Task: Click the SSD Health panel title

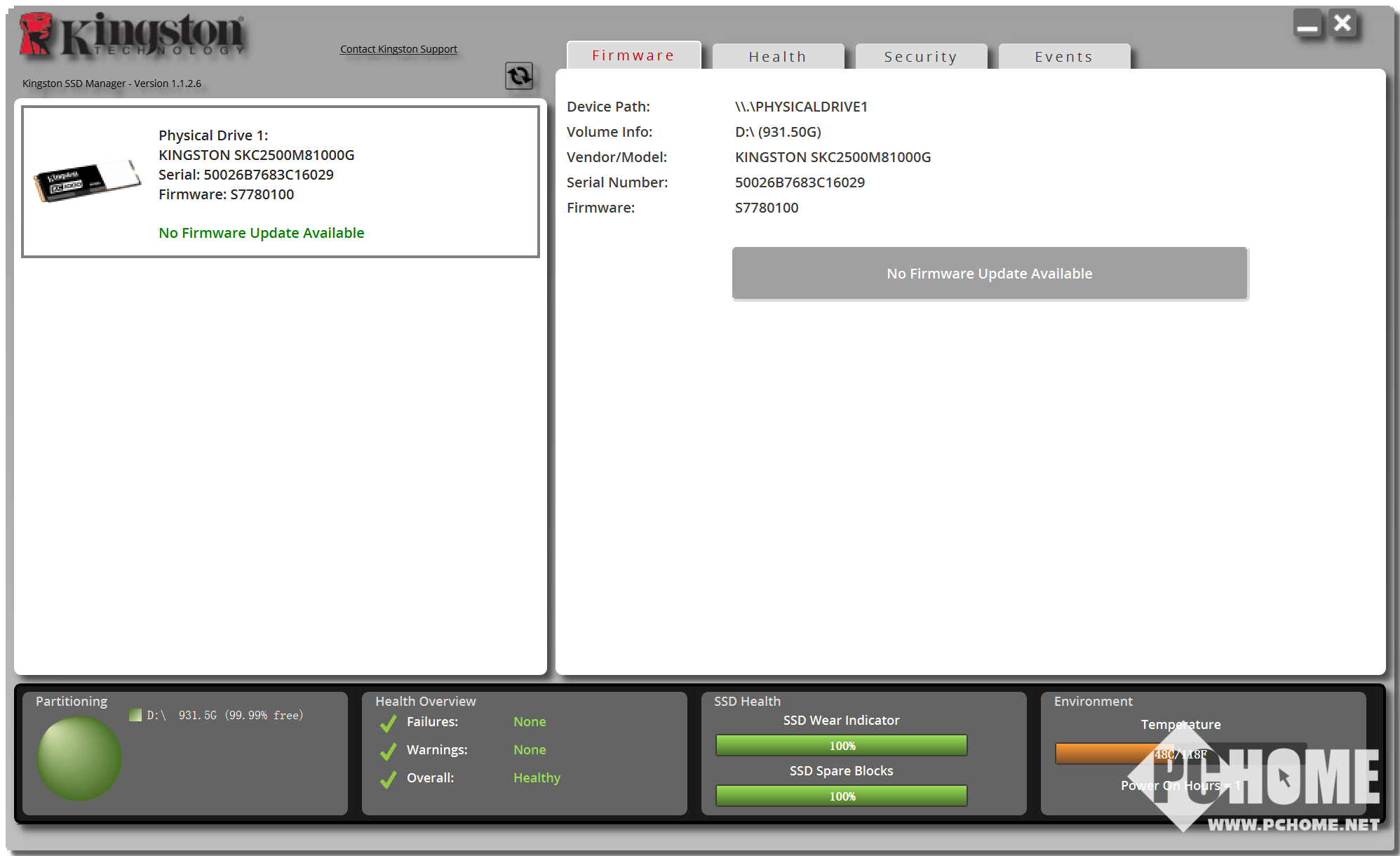Action: point(747,702)
